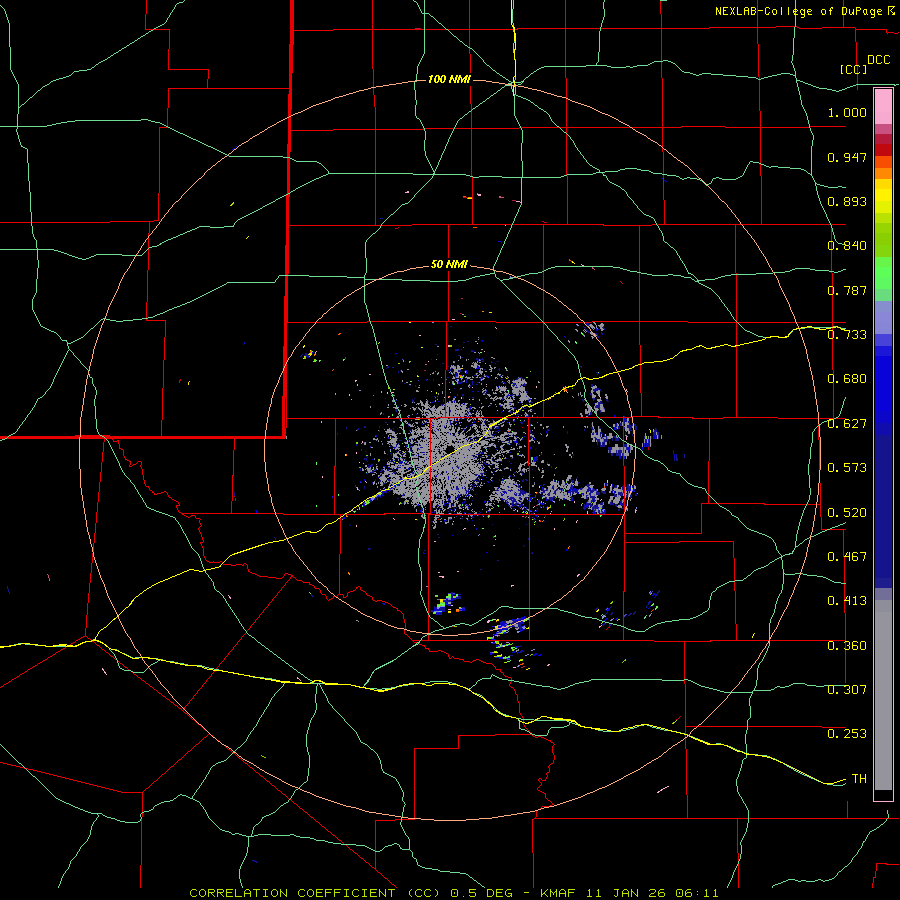Pick the pink swatch on the color bar
The image size is (900, 900).
883,107
